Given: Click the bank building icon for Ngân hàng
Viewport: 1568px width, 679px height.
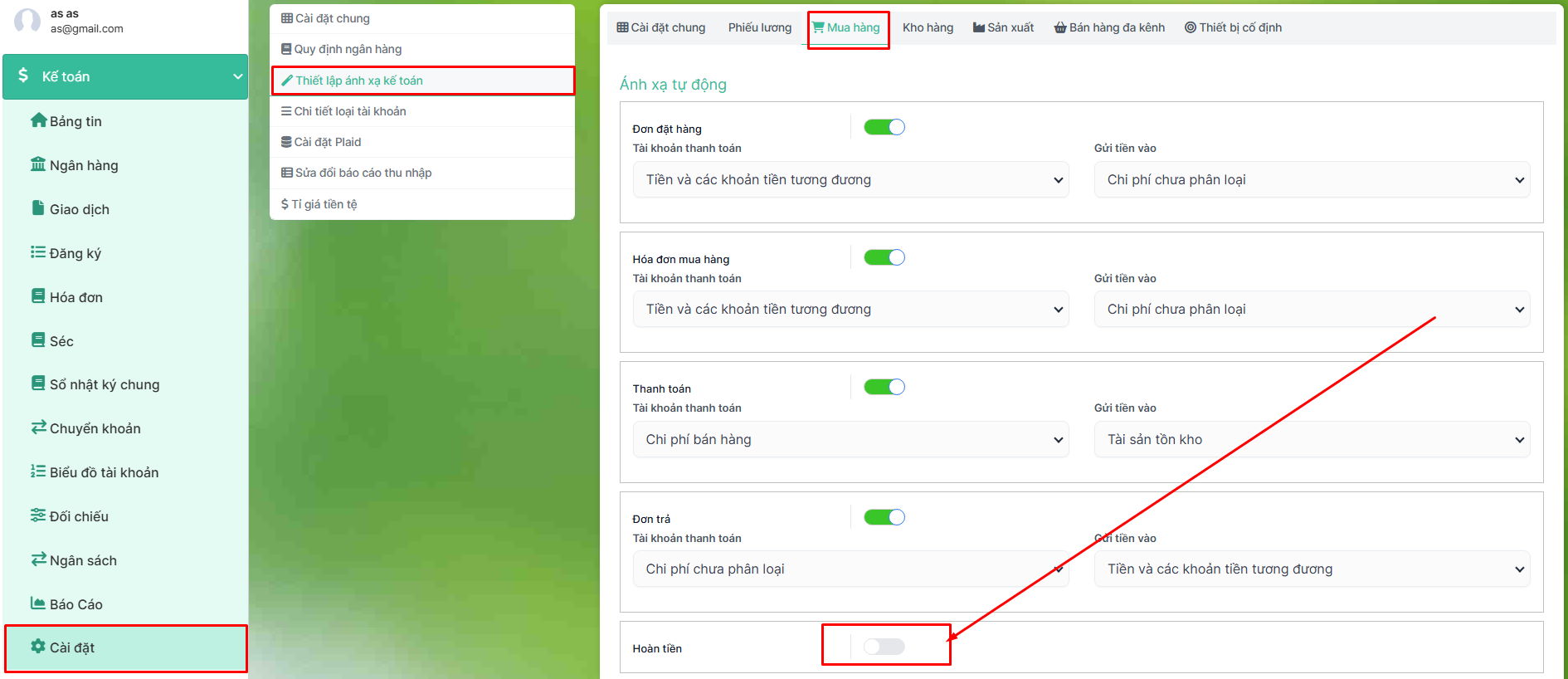Looking at the screenshot, I should click(38, 164).
